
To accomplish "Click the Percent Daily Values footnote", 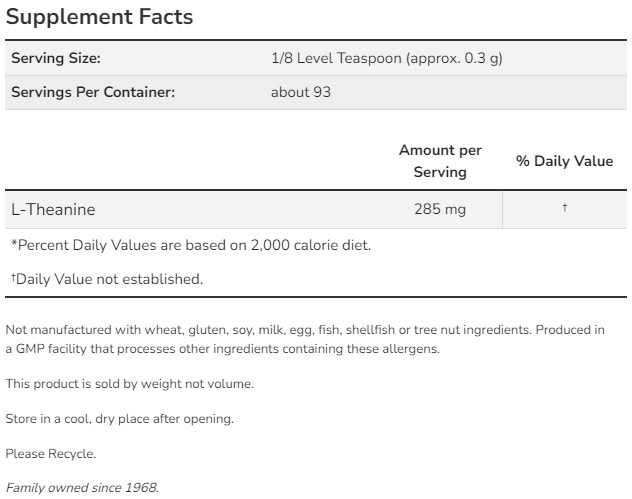I will (x=190, y=245).
